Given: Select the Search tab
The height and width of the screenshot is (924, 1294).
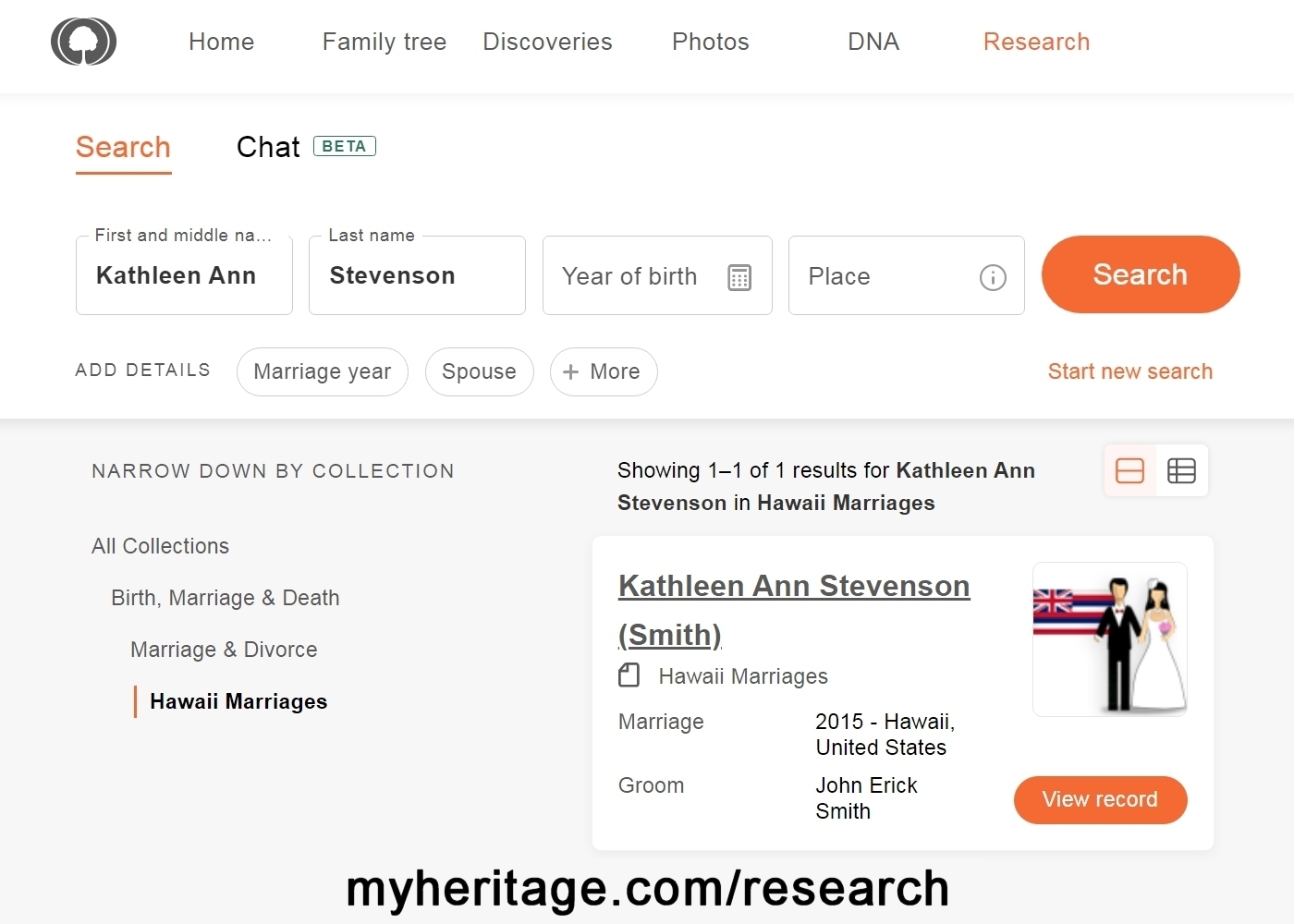Looking at the screenshot, I should (123, 148).
